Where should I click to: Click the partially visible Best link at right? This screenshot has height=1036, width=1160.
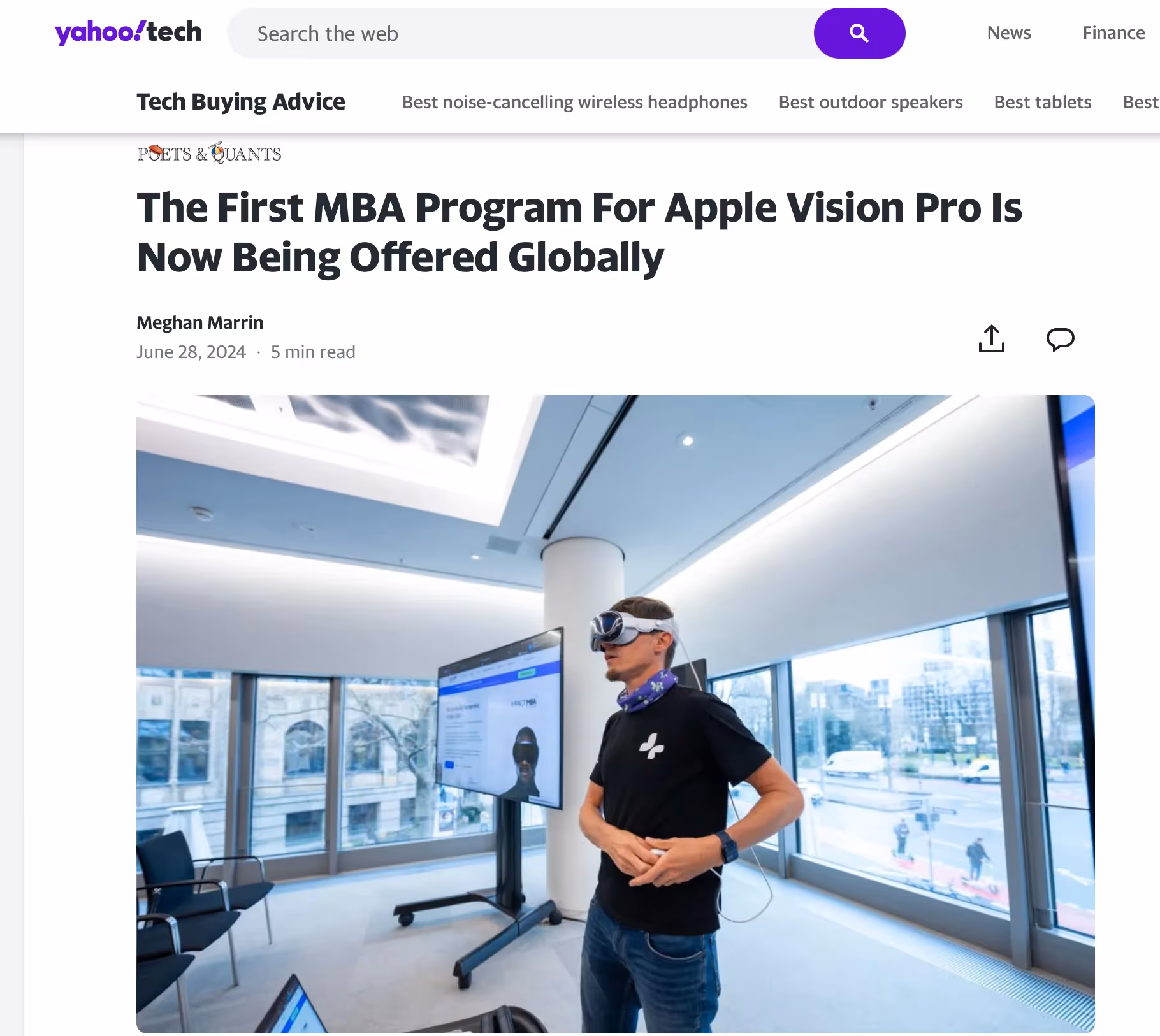1141,102
